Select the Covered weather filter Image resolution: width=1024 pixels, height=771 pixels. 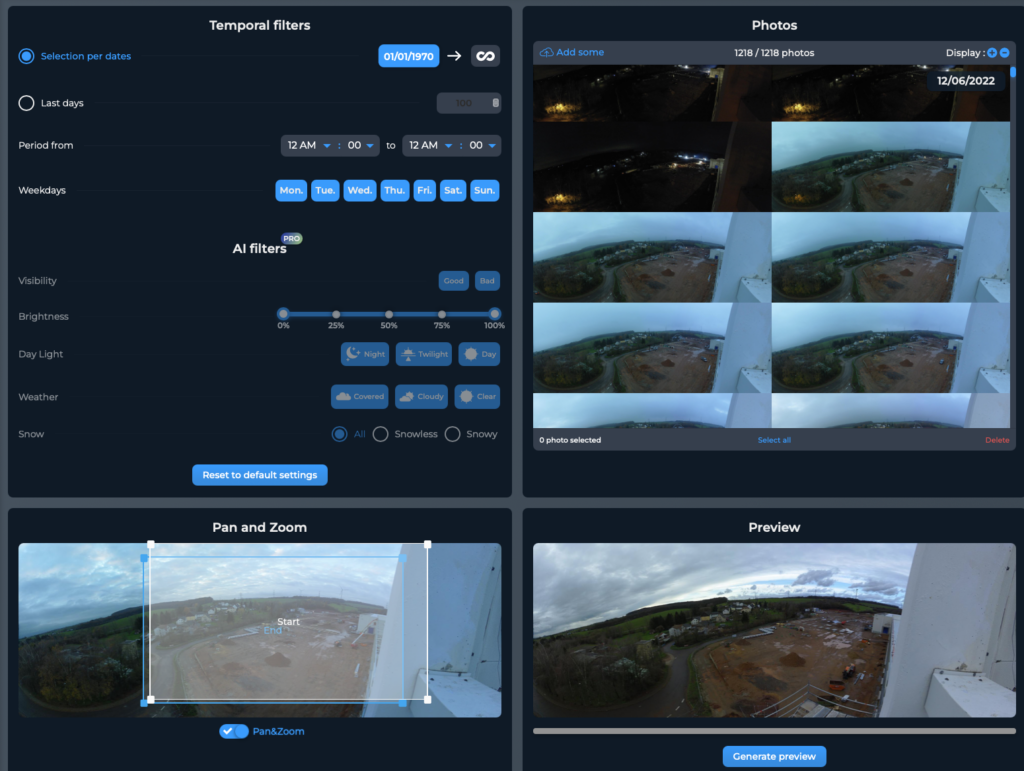coord(359,397)
